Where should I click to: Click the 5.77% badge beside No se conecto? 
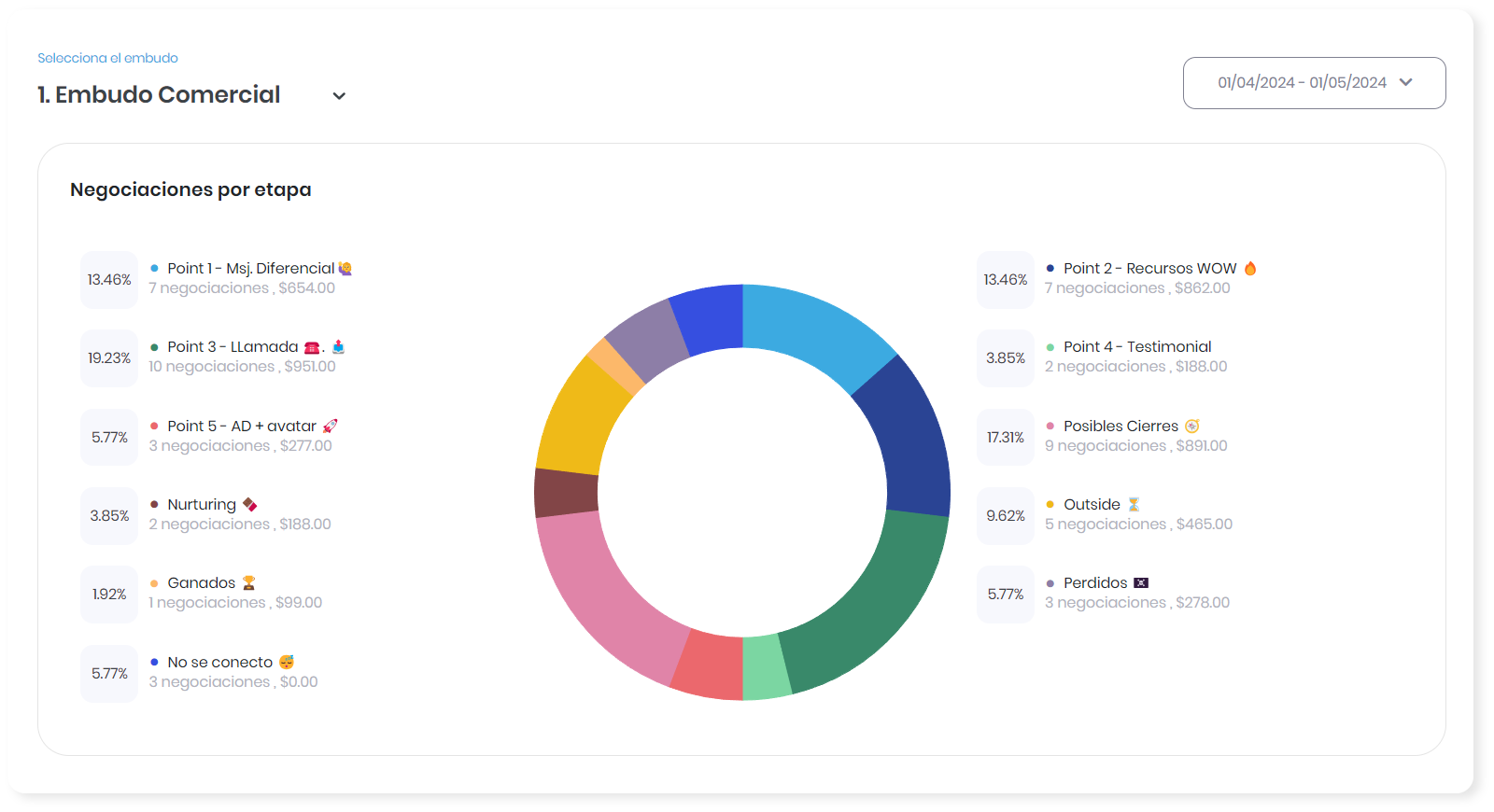tap(109, 674)
